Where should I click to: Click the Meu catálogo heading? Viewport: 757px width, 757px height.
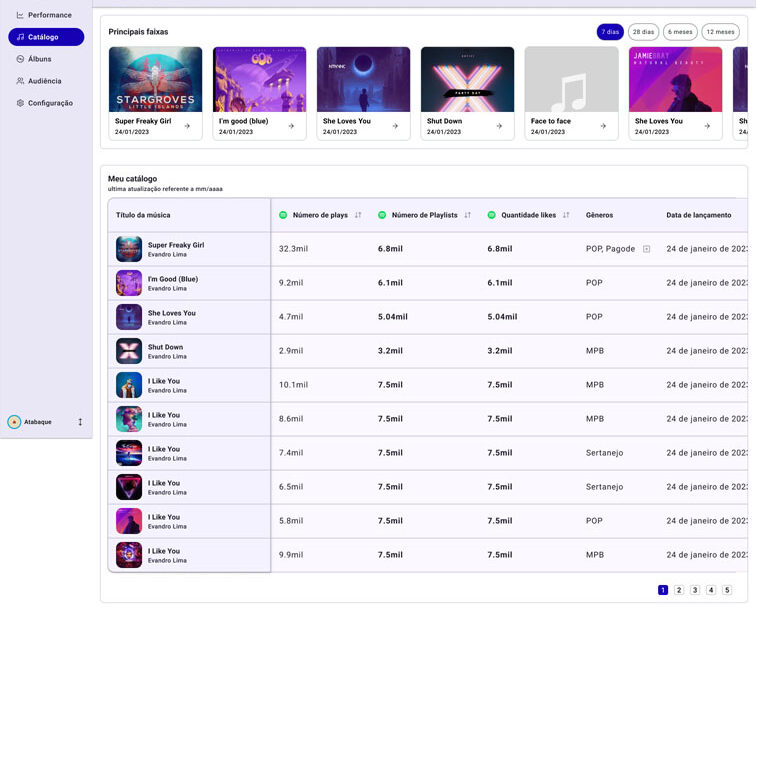point(132,179)
